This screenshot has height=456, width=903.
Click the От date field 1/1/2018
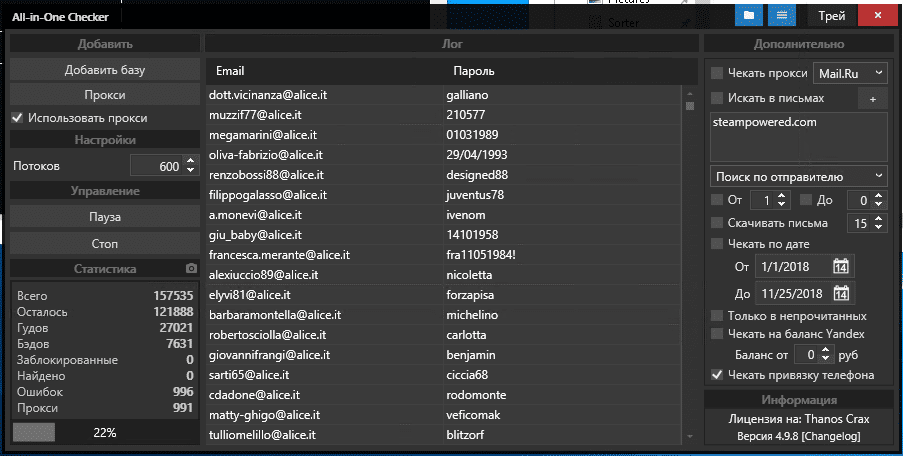(792, 267)
